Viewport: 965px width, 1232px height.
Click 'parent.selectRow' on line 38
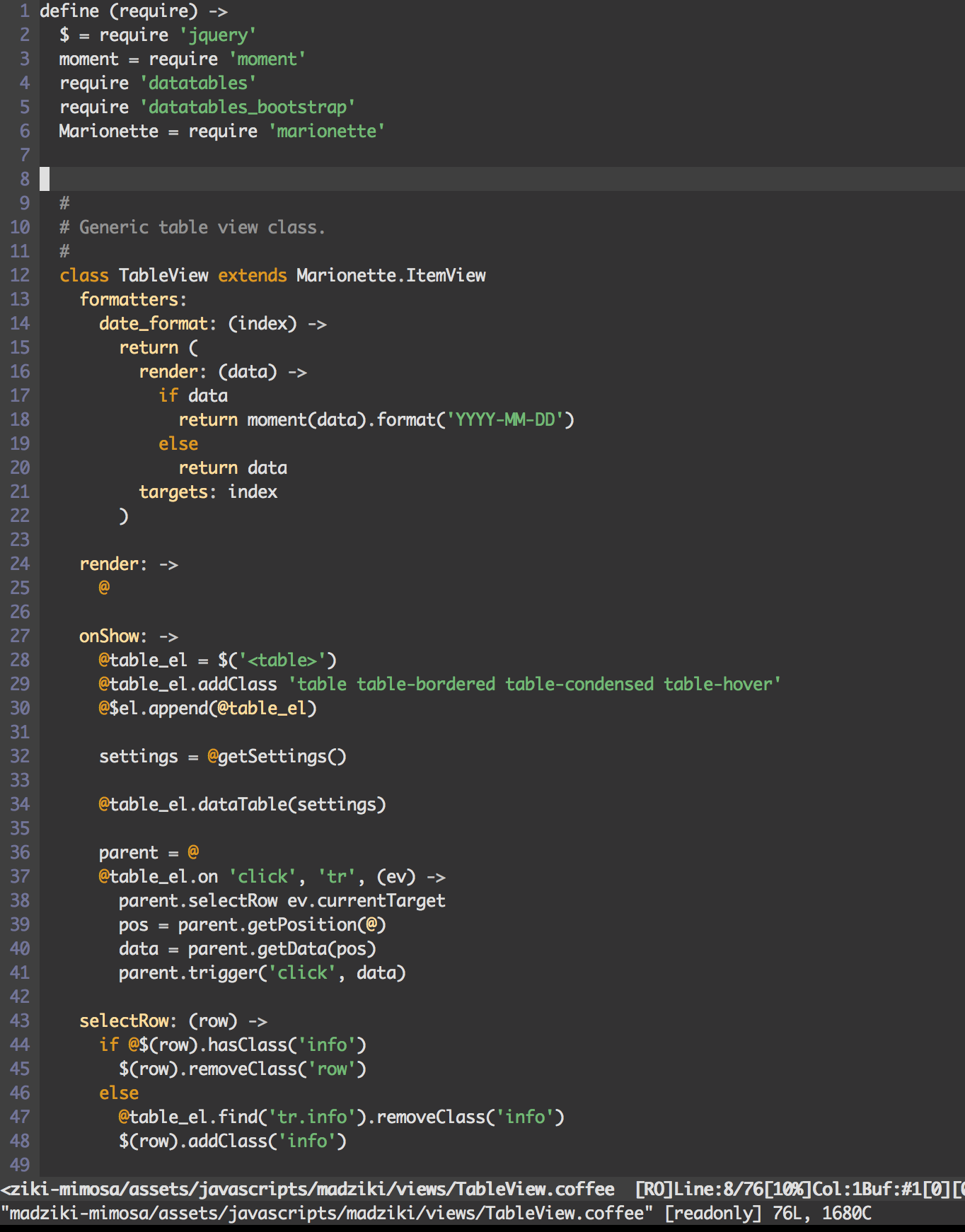coord(198,901)
